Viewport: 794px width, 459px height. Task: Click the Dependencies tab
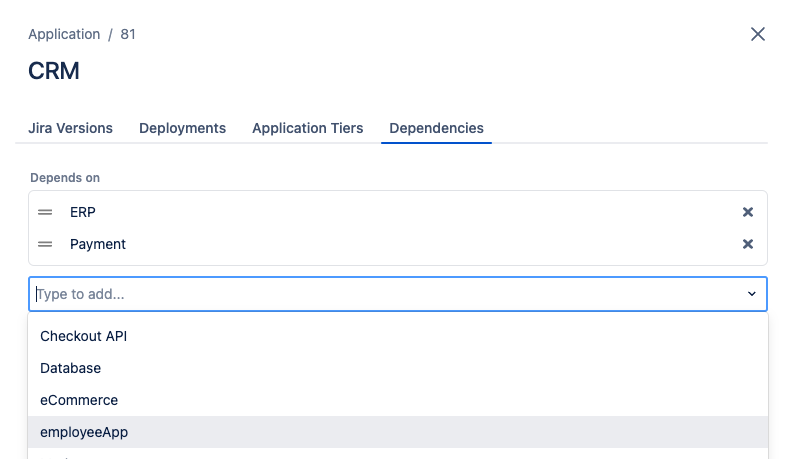pyautogui.click(x=436, y=128)
